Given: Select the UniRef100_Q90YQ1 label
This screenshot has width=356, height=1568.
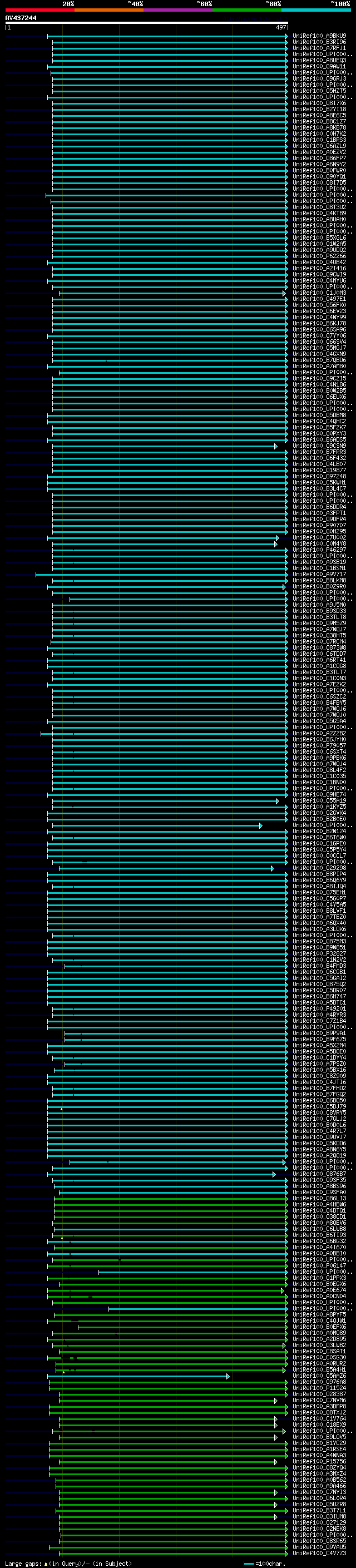Looking at the screenshot, I should pos(319,176).
